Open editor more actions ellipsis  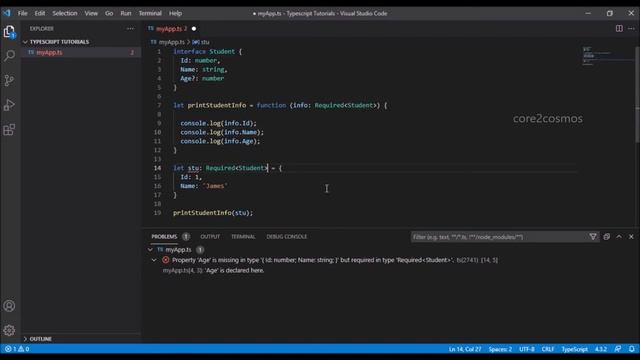click(x=631, y=29)
